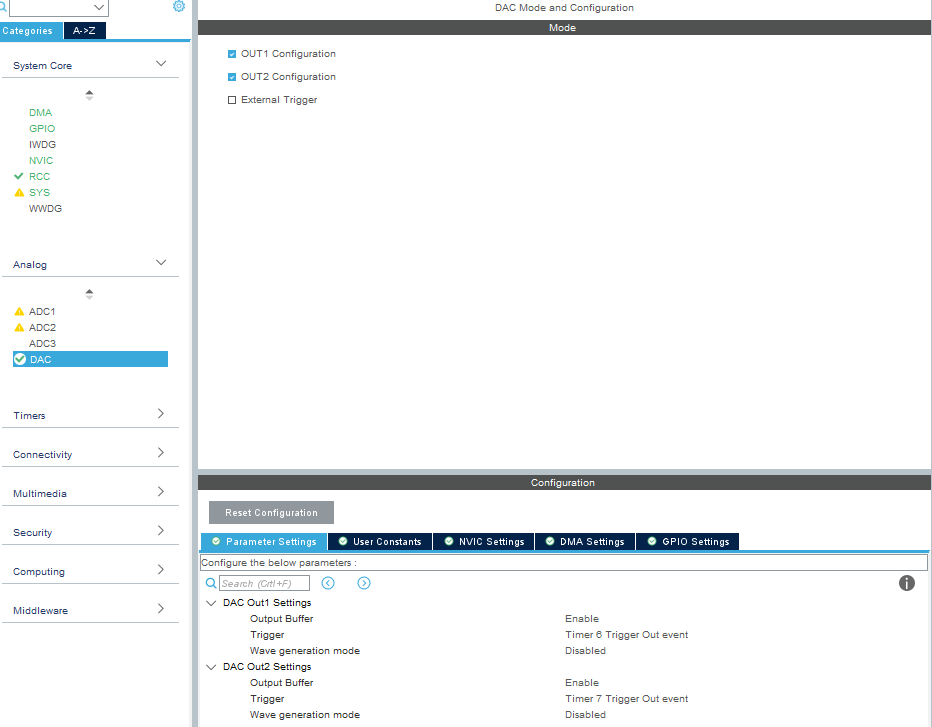Go to next search result arrow
Screen dimensions: 932x727
click(x=364, y=583)
